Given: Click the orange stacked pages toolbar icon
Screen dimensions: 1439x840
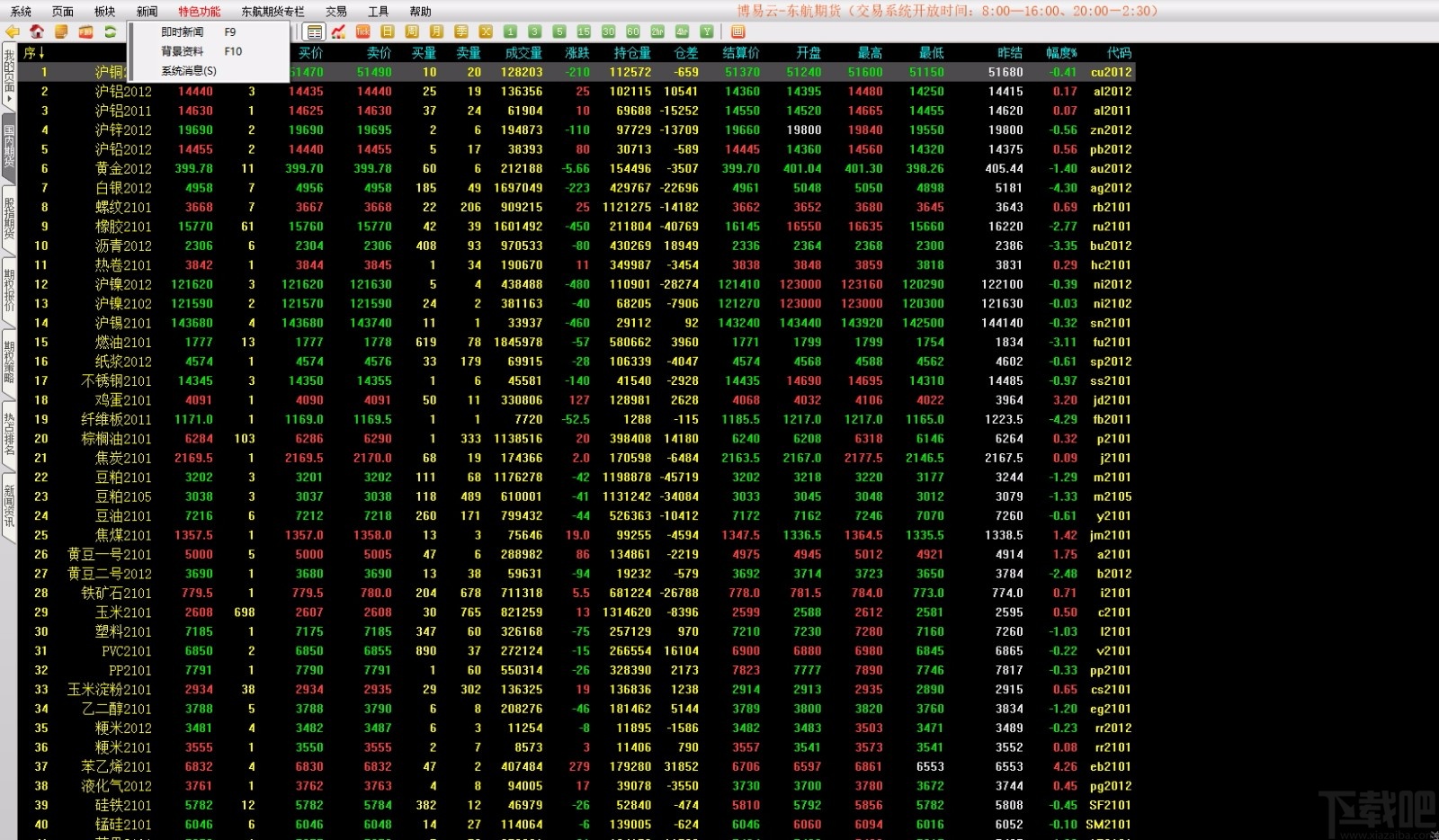Looking at the screenshot, I should [61, 31].
